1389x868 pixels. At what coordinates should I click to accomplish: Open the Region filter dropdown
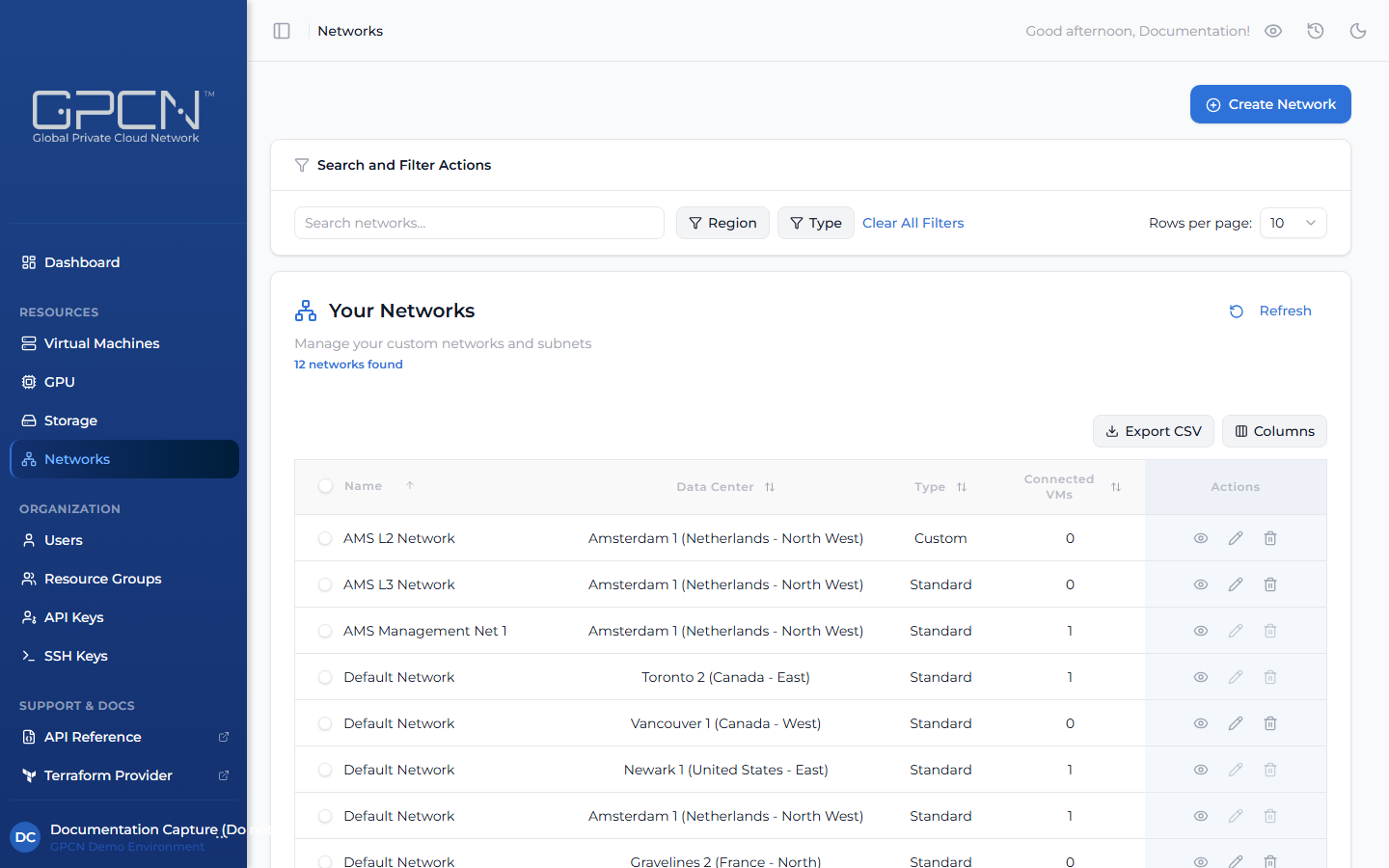point(722,223)
